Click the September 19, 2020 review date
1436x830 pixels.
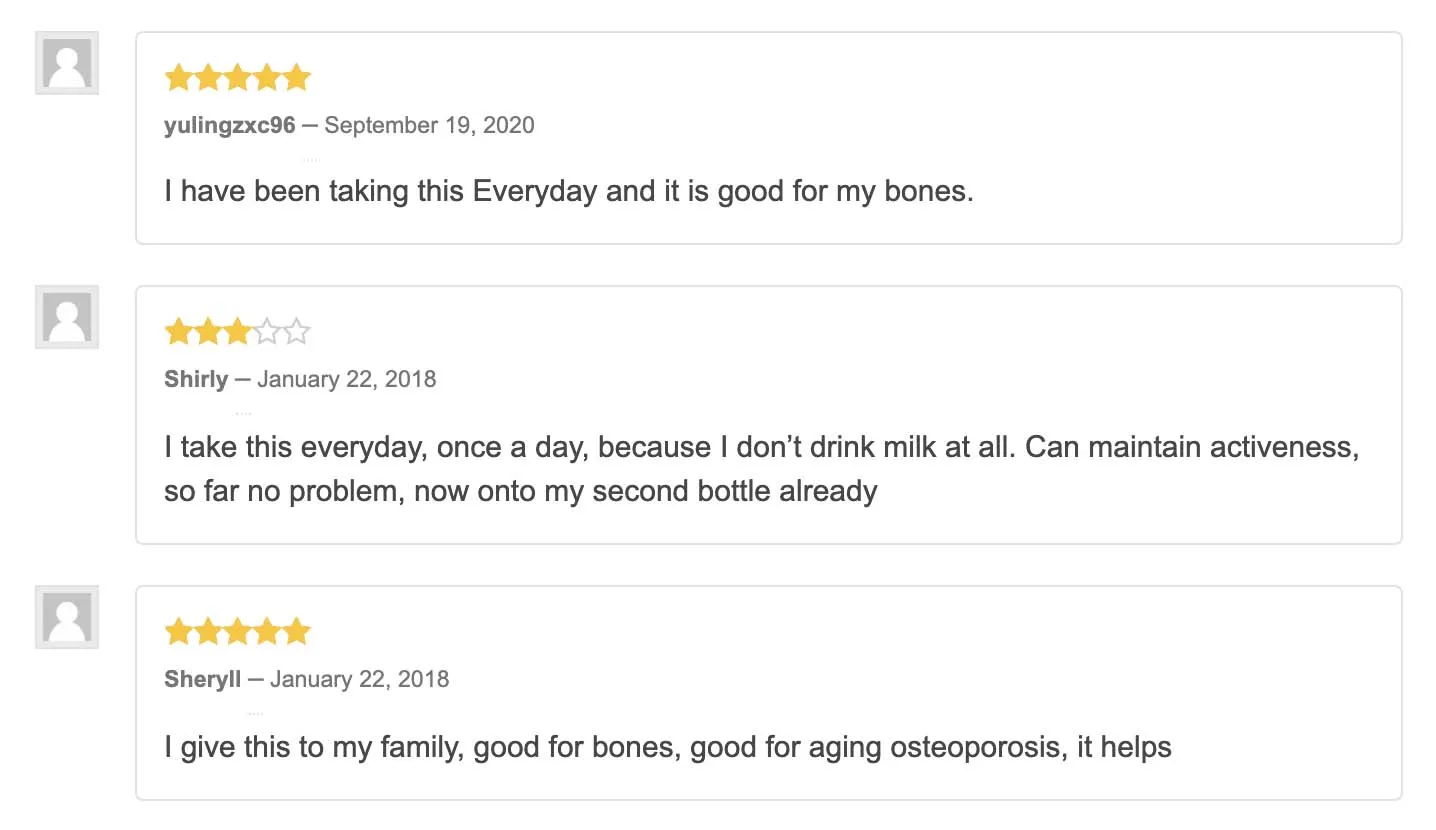pyautogui.click(x=429, y=125)
